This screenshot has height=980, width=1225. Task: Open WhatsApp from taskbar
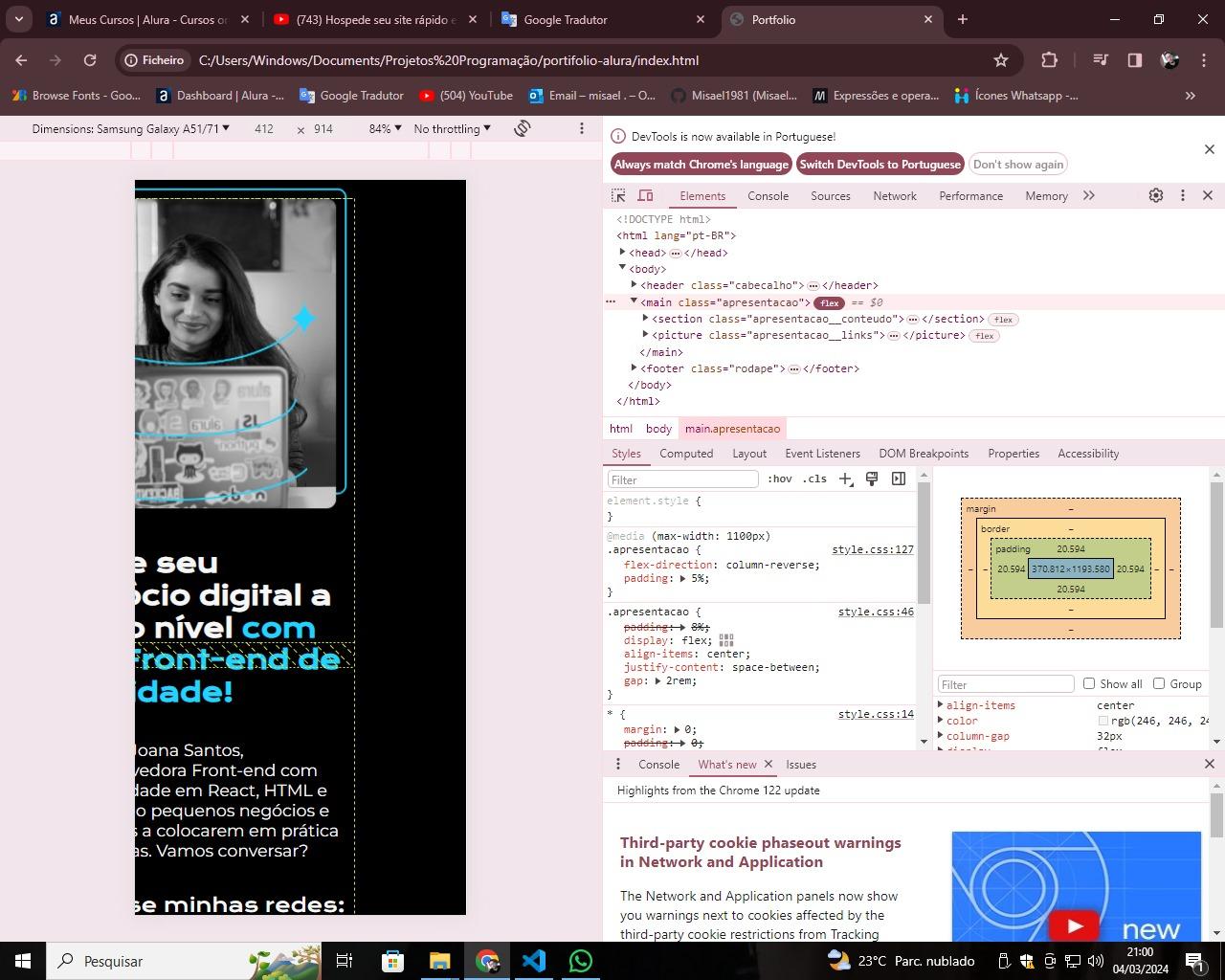point(581,961)
